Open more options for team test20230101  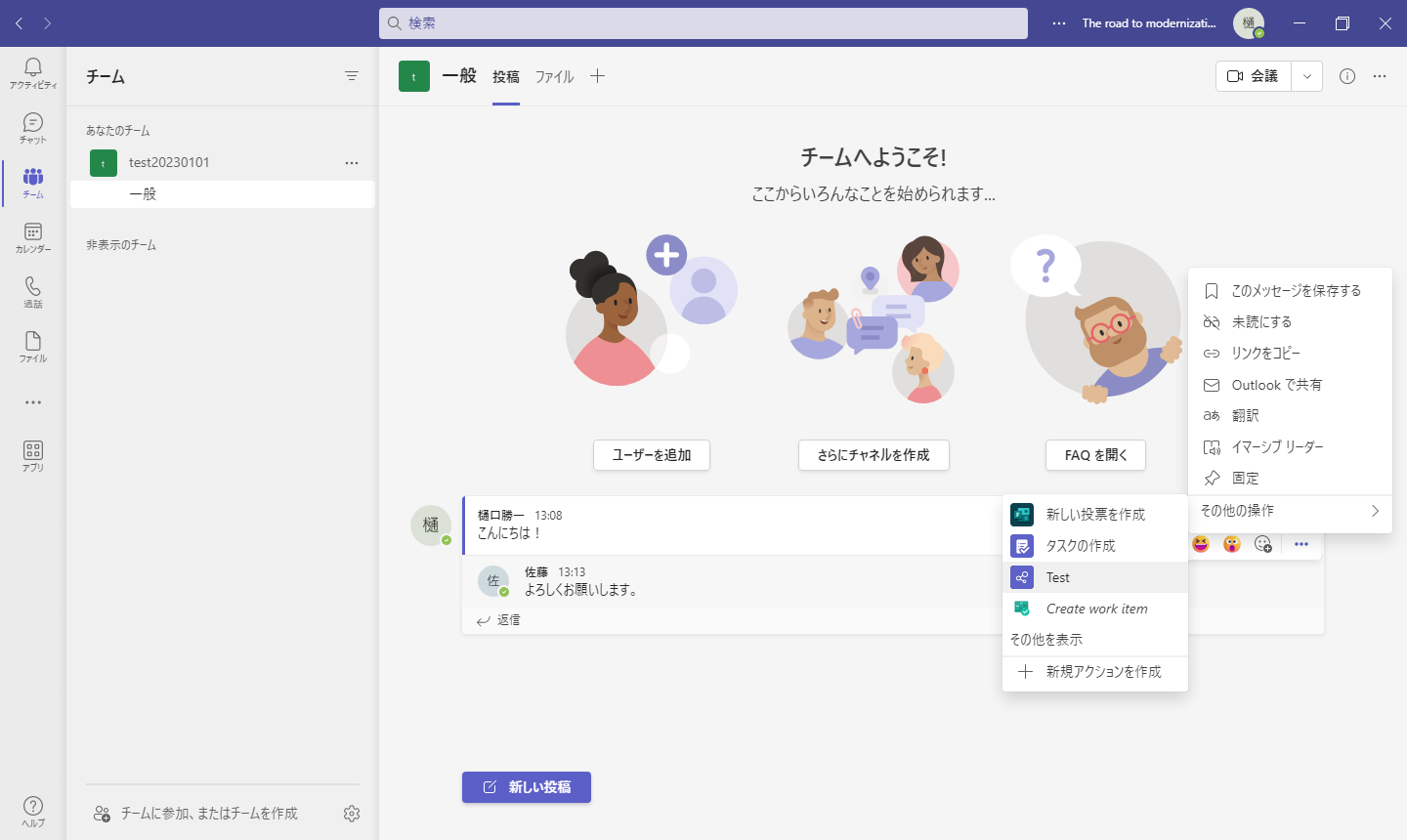pyautogui.click(x=351, y=163)
